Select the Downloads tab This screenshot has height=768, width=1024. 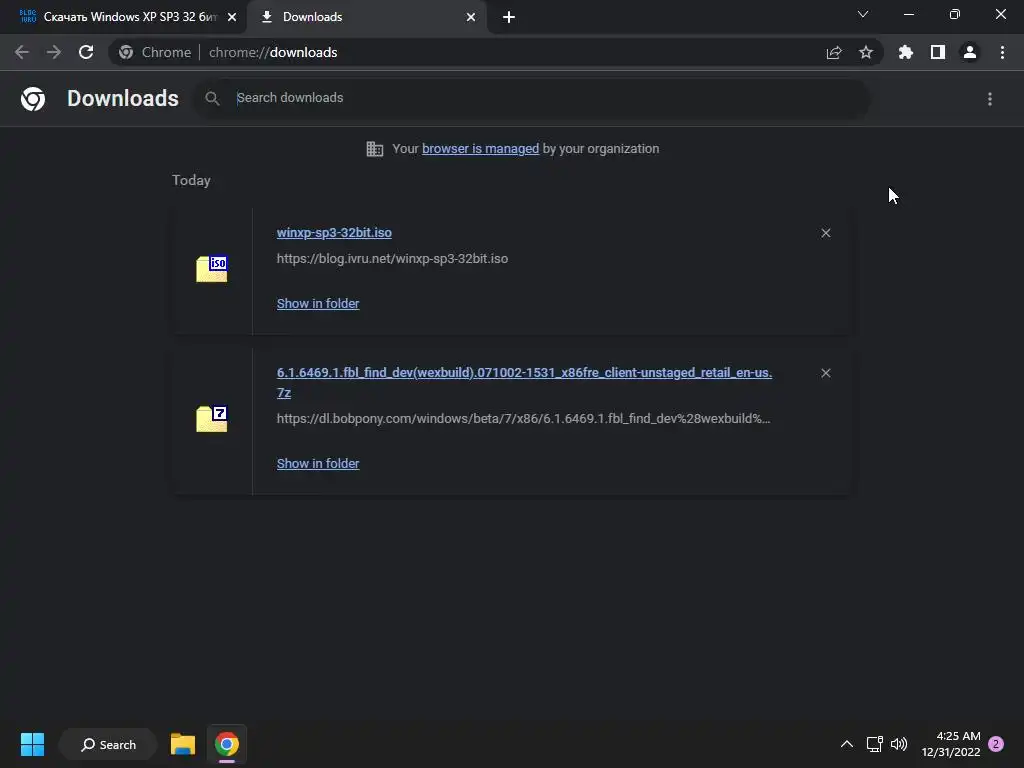click(x=367, y=17)
